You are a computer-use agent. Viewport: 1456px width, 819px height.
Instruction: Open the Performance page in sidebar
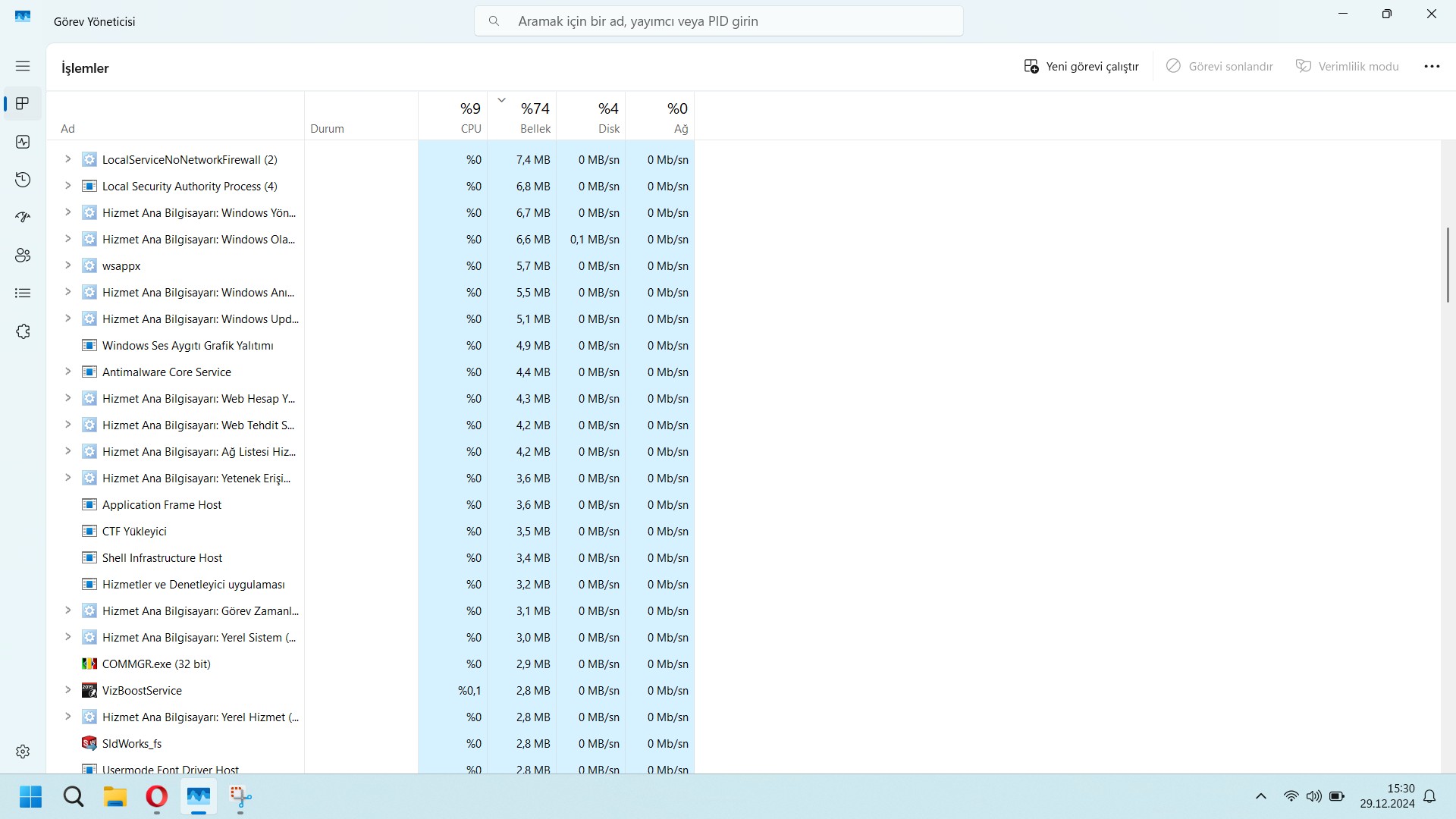23,142
